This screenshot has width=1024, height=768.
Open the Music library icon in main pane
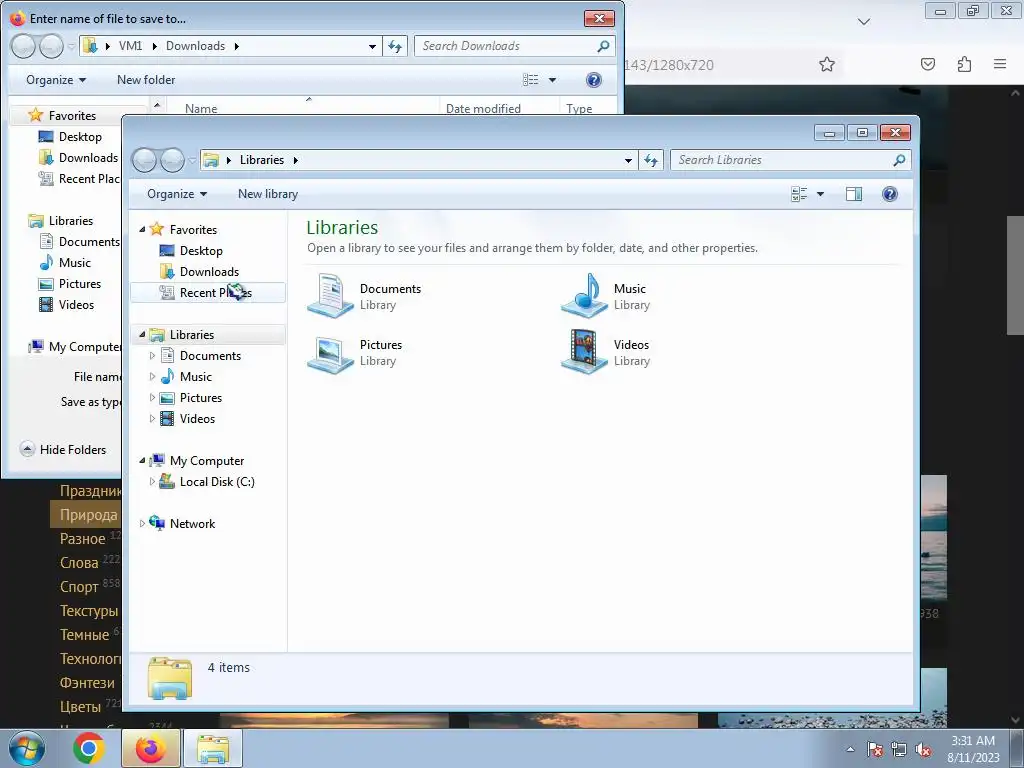pos(584,296)
